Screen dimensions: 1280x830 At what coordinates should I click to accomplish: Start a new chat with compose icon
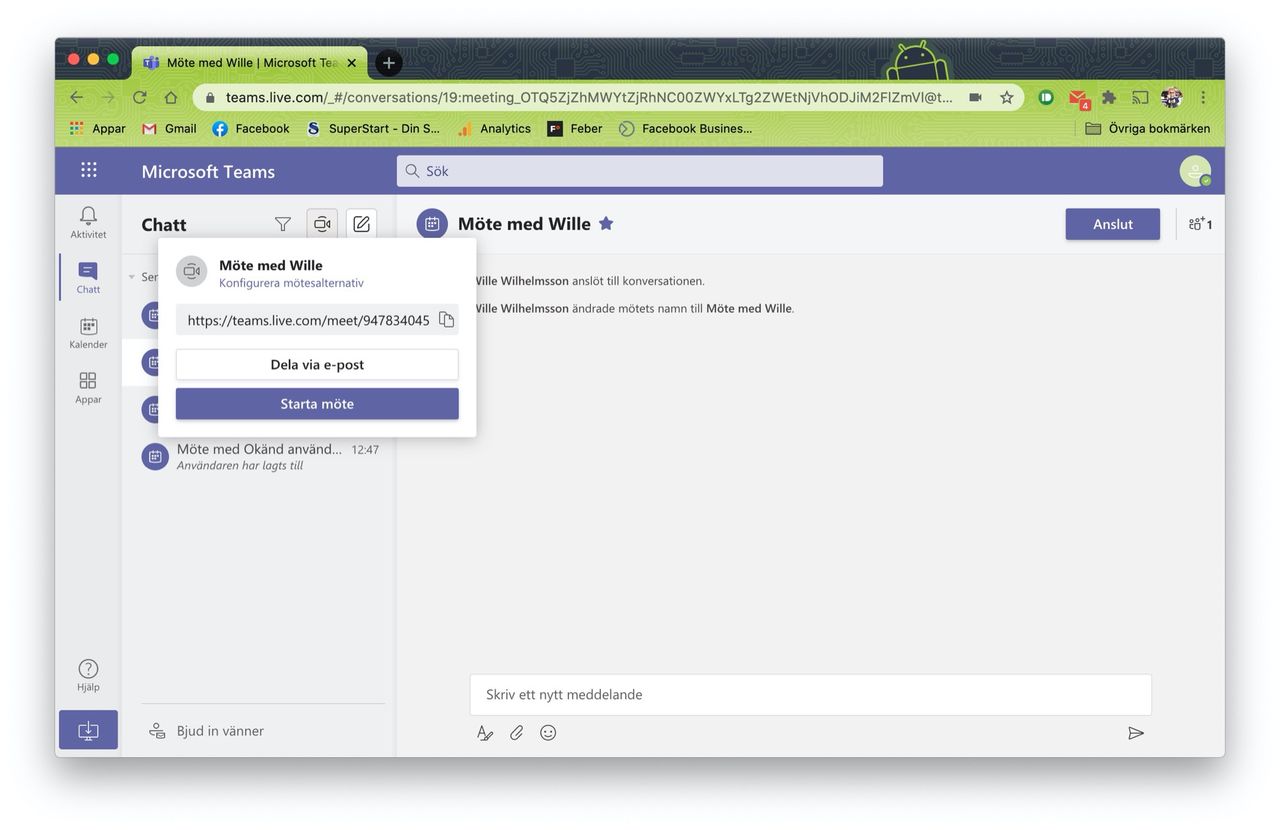tap(361, 224)
